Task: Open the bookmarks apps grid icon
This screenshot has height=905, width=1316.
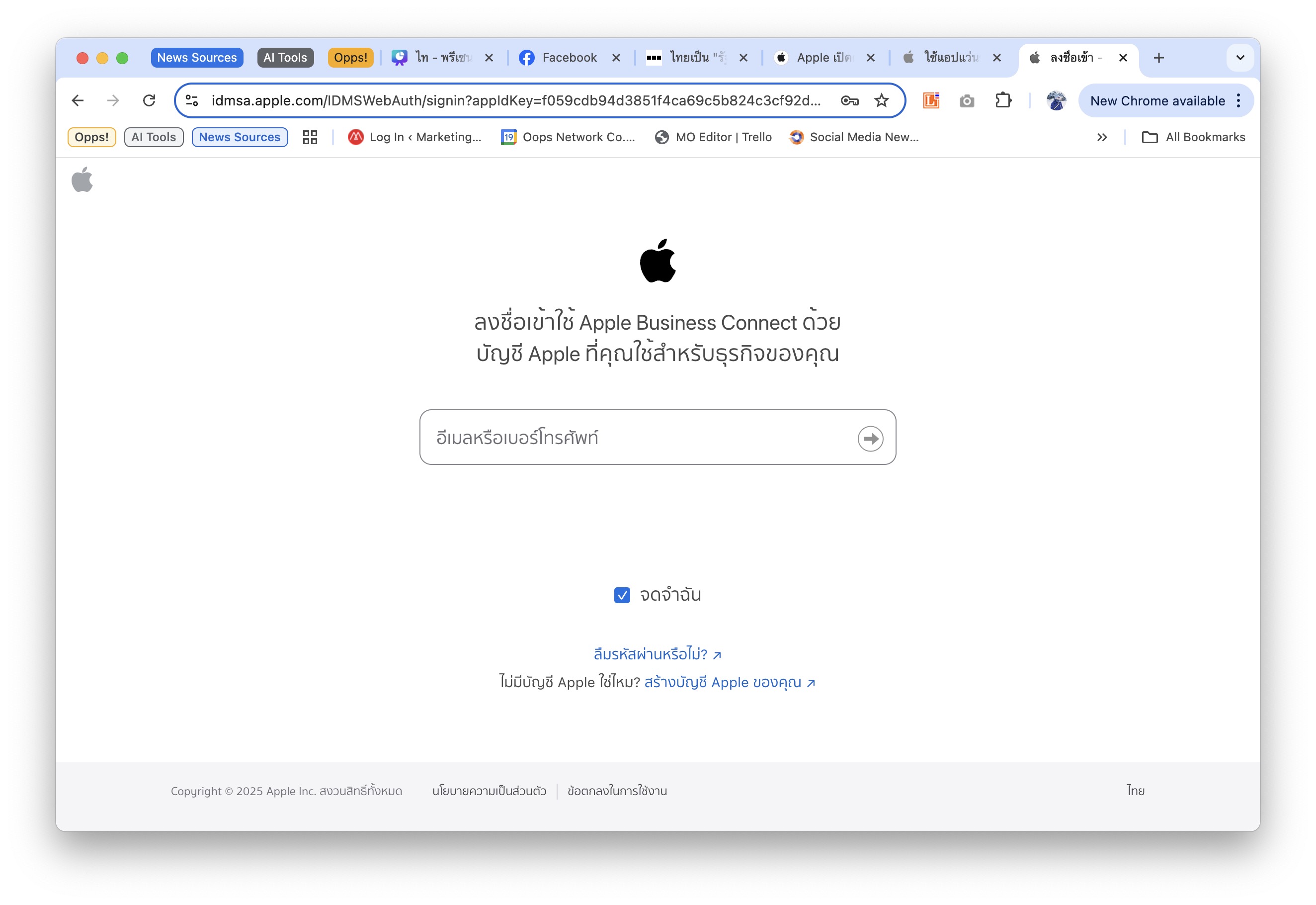Action: click(310, 137)
